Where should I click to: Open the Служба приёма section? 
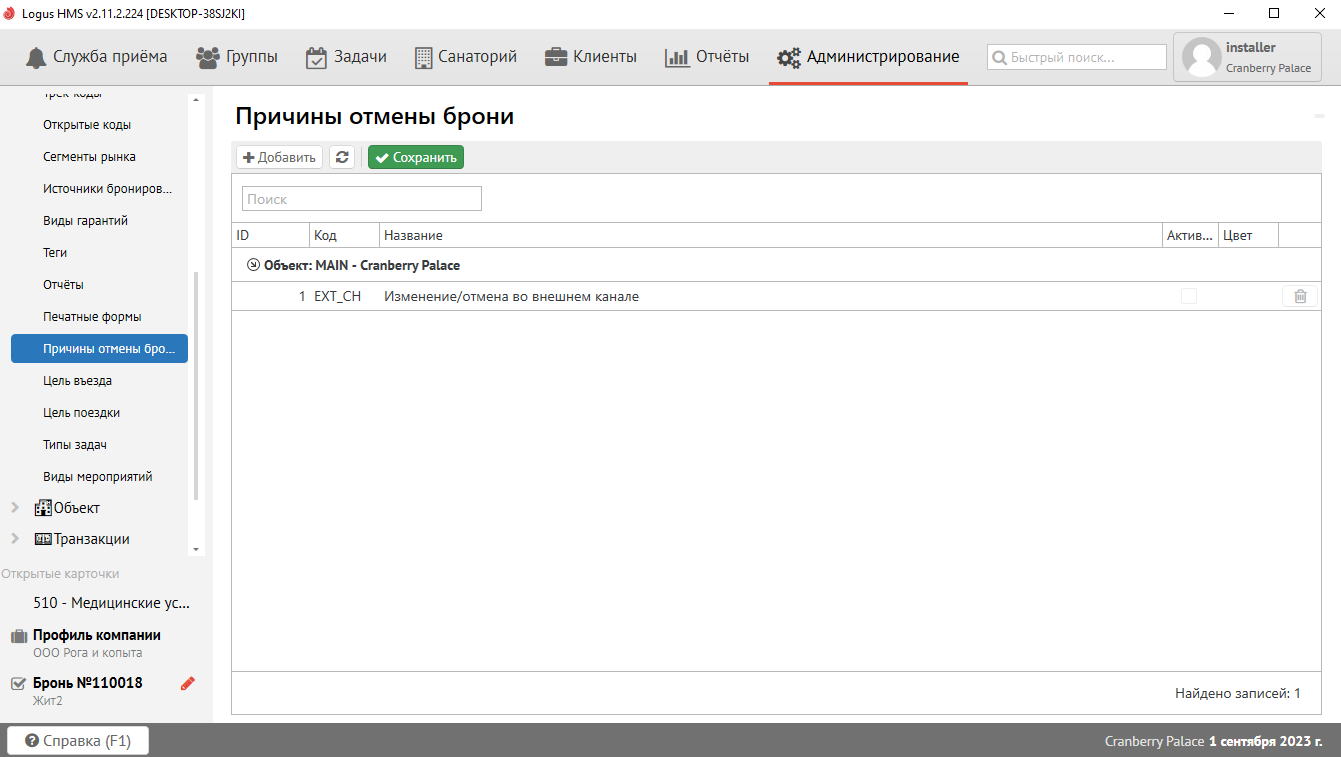(x=97, y=57)
